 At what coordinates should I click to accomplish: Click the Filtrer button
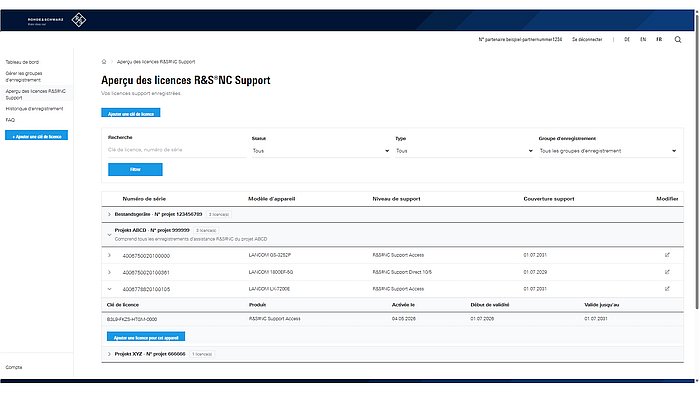[x=135, y=169]
